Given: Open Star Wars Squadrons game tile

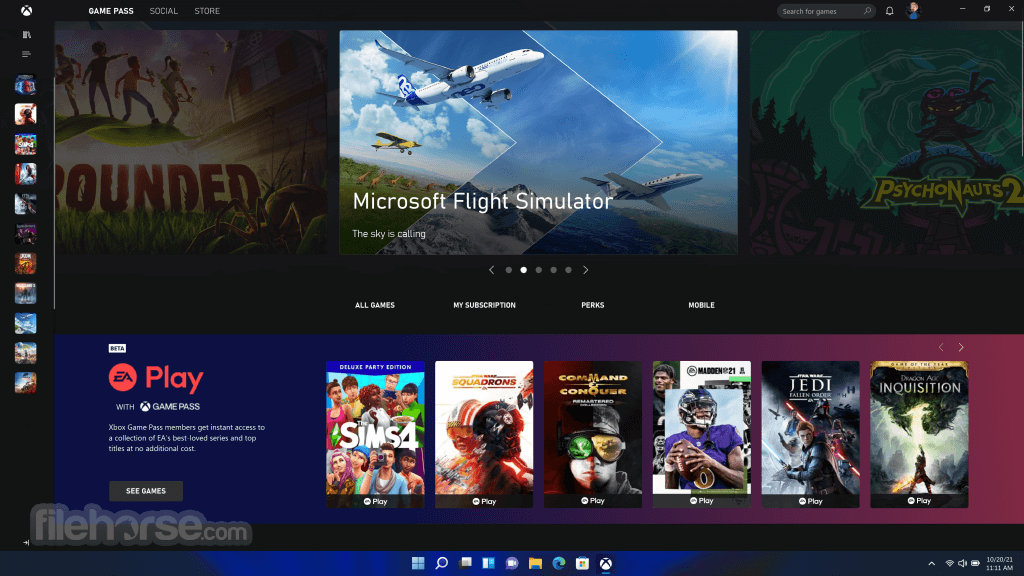Looking at the screenshot, I should (484, 434).
